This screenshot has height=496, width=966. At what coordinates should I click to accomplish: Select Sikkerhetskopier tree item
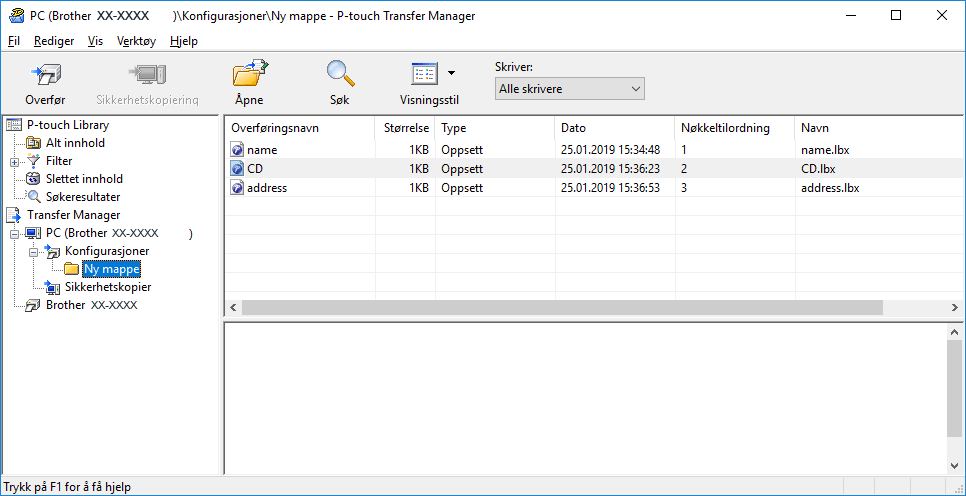pyautogui.click(x=108, y=287)
